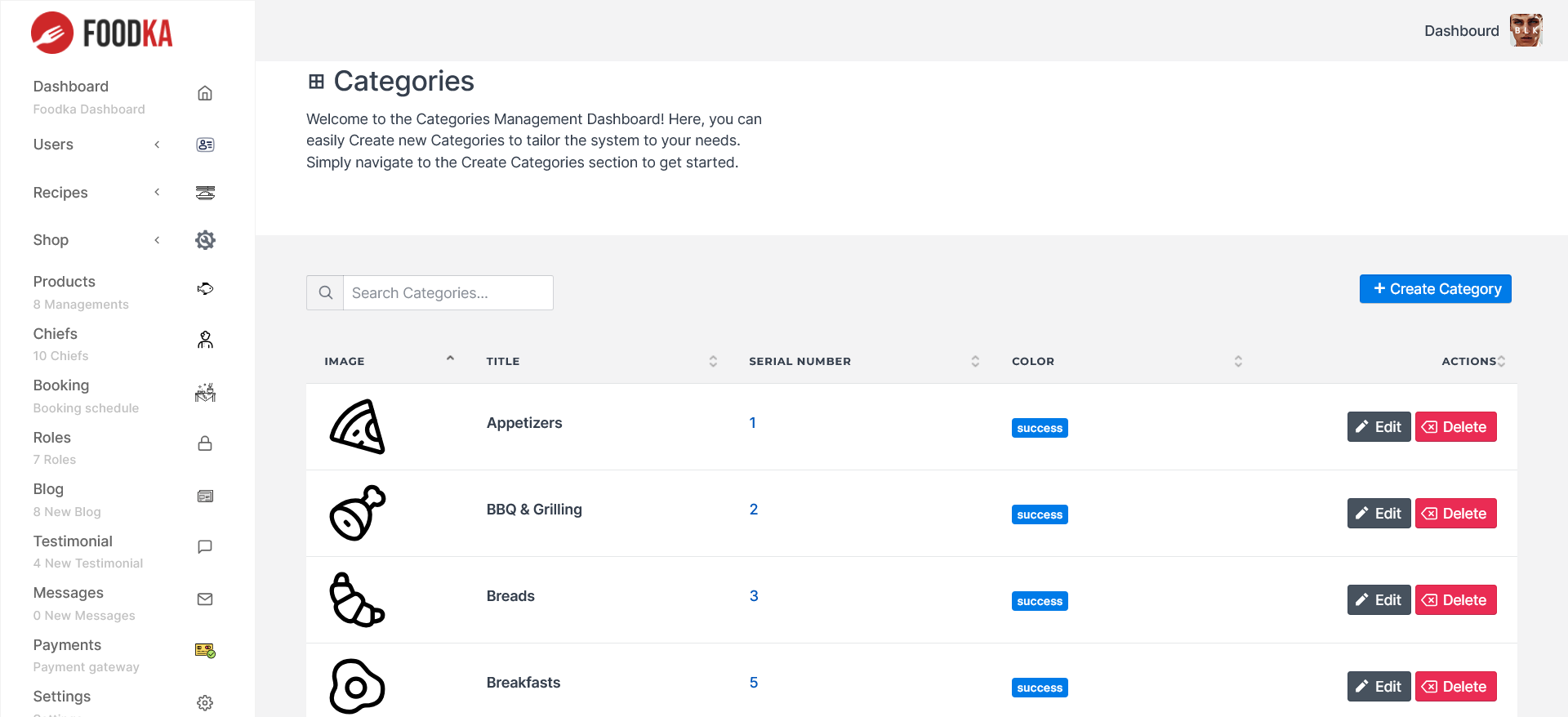The width and height of the screenshot is (1568, 717).
Task: Click the Booking table icon
Action: click(x=205, y=393)
